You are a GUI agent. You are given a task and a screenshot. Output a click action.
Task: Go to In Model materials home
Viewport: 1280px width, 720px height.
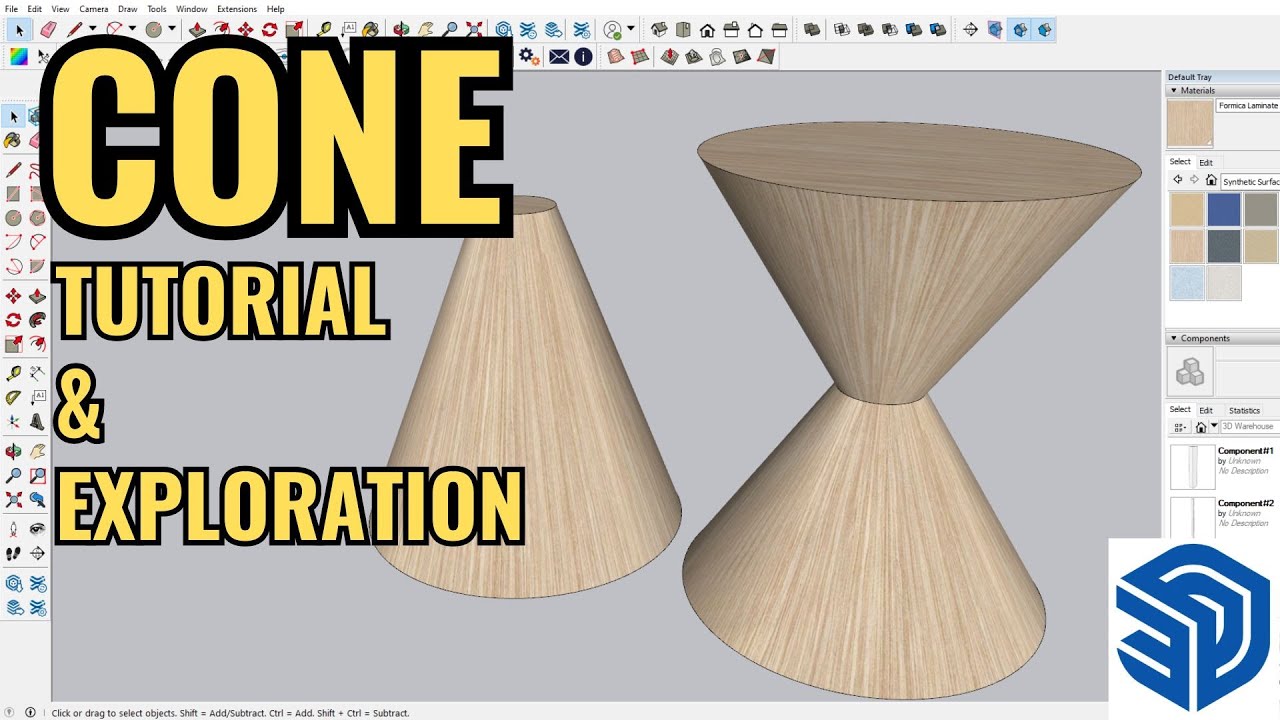pos(1211,180)
